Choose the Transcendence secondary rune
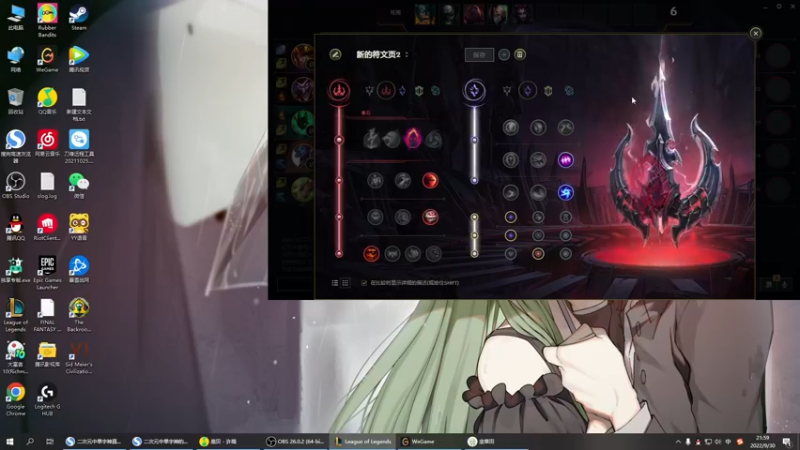The width and height of the screenshot is (800, 450). (511, 160)
